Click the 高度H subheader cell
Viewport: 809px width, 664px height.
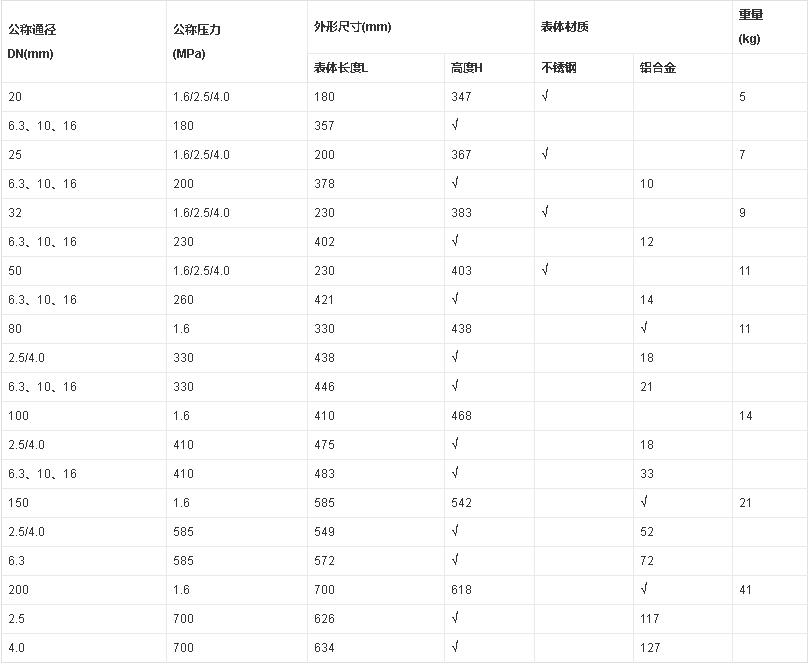[467, 68]
